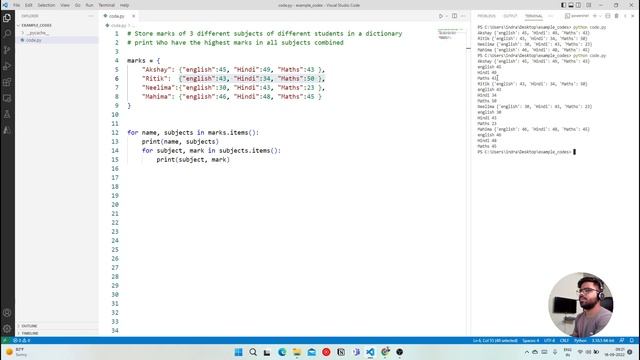The image size is (640, 360).
Task: Click the terminal command prompt line
Action: coord(527,152)
